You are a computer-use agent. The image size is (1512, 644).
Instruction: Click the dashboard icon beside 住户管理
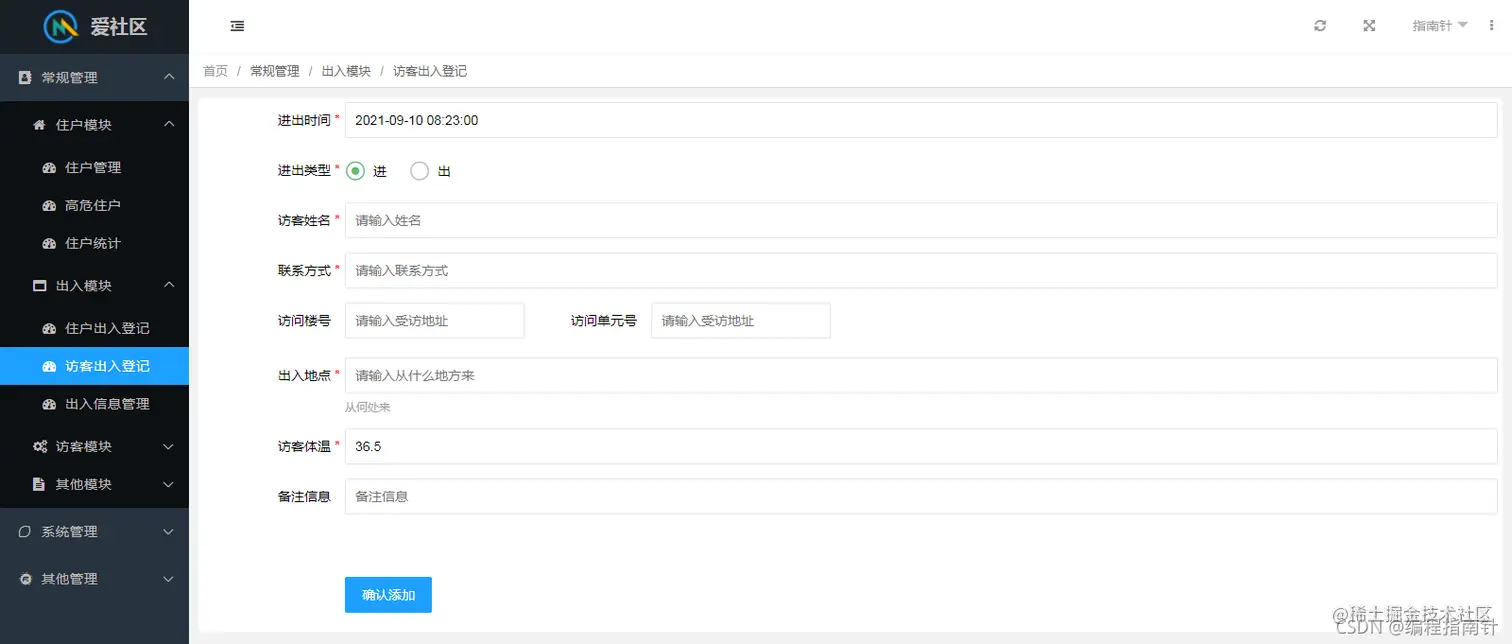click(49, 168)
